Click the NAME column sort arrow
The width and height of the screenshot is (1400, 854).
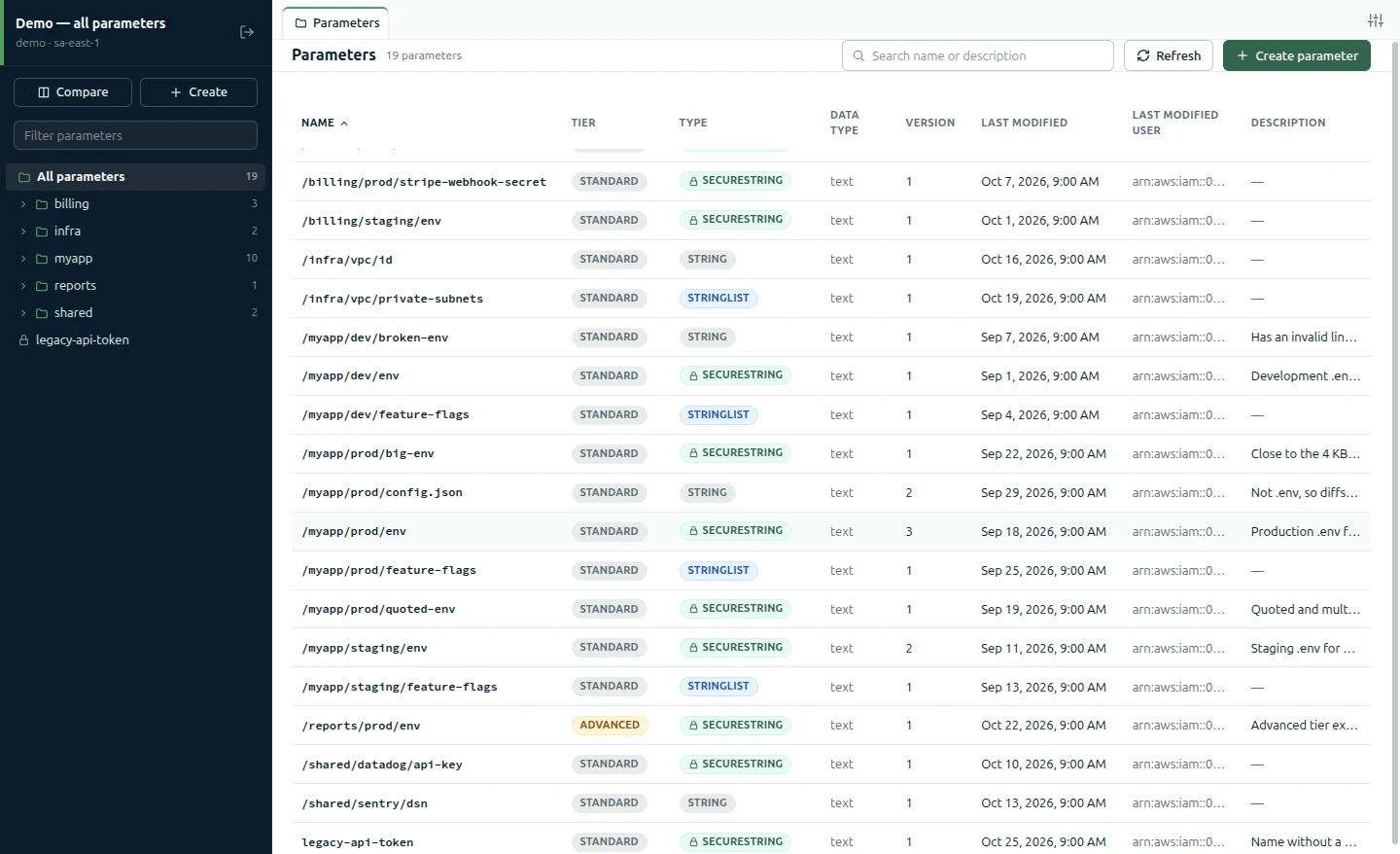[x=344, y=124]
